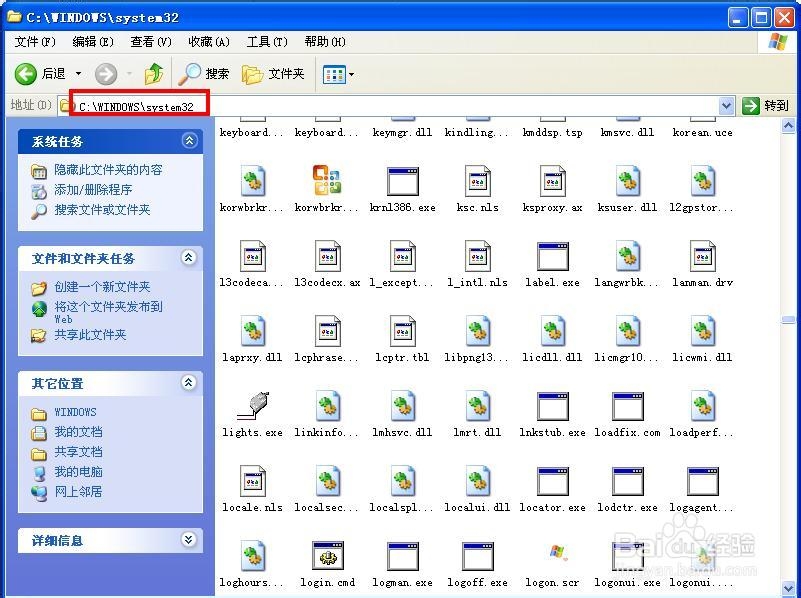
Task: Select the licdll.dll file icon
Action: click(x=552, y=331)
